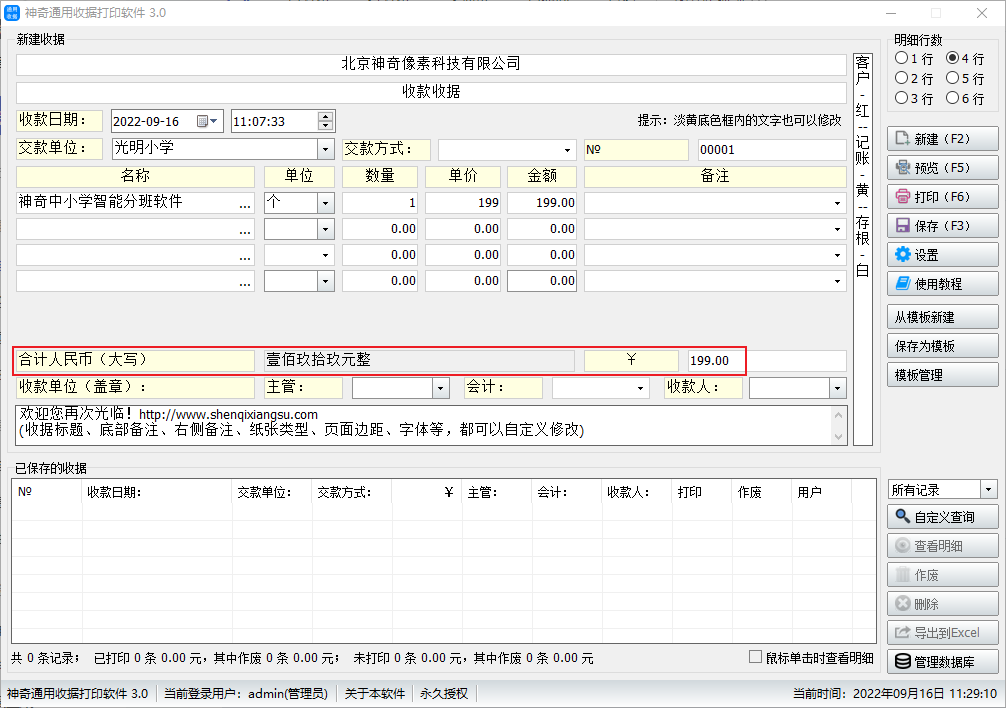Open print preview with 预览 (F5)
Screen dimensions: 1006x708
point(942,168)
